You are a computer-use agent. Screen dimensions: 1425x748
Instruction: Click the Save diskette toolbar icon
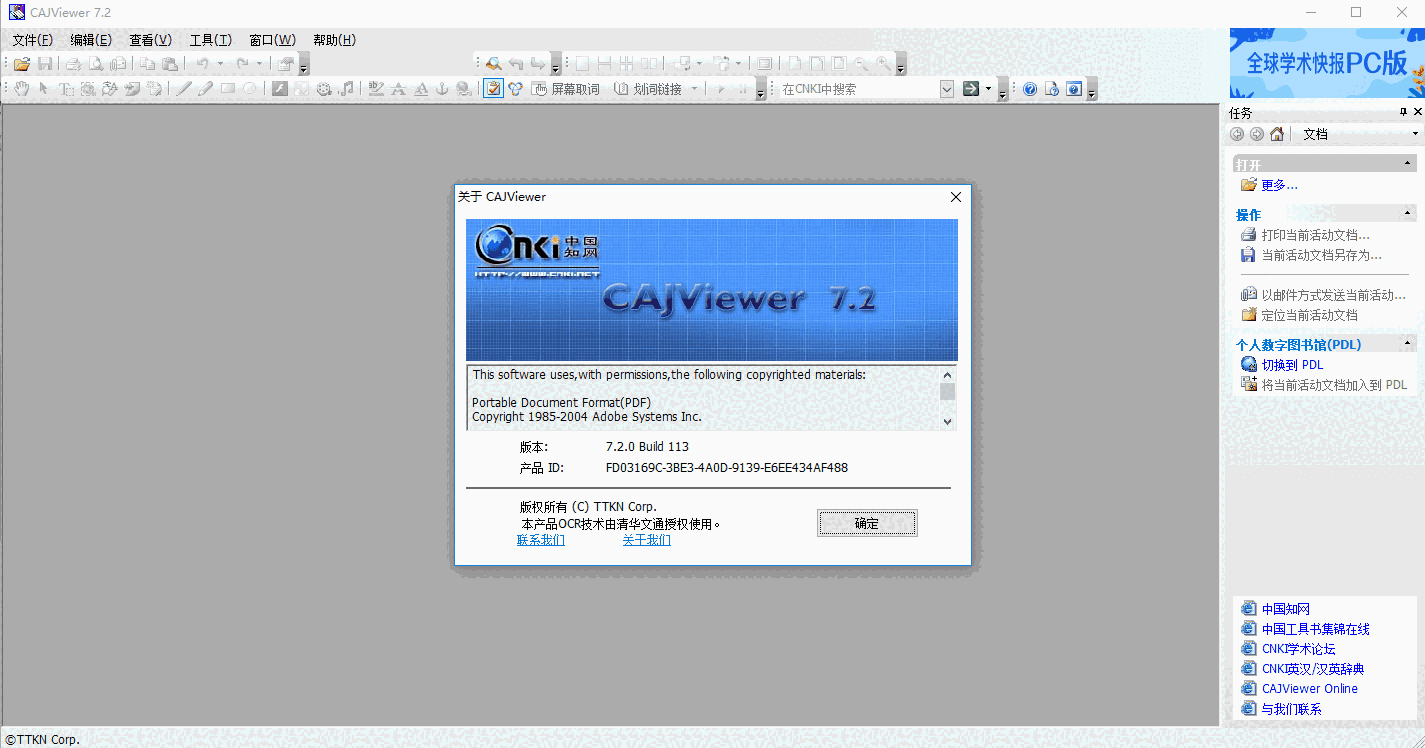[x=45, y=64]
